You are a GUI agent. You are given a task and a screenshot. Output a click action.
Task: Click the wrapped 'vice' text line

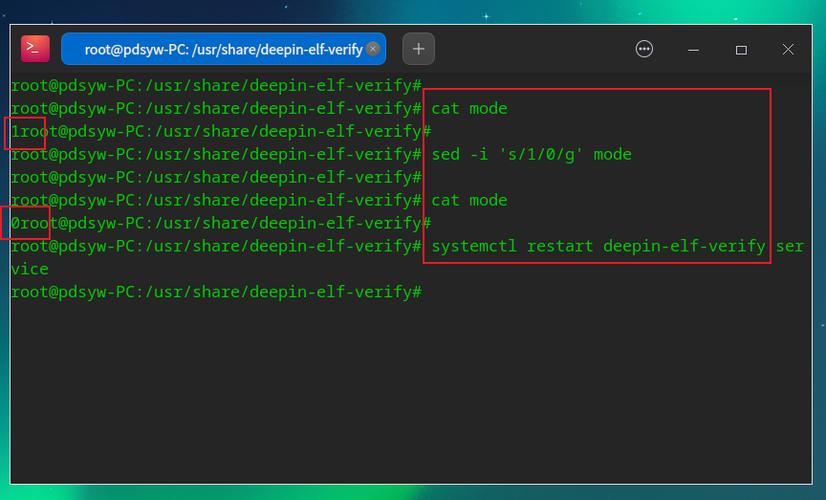pyautogui.click(x=30, y=269)
